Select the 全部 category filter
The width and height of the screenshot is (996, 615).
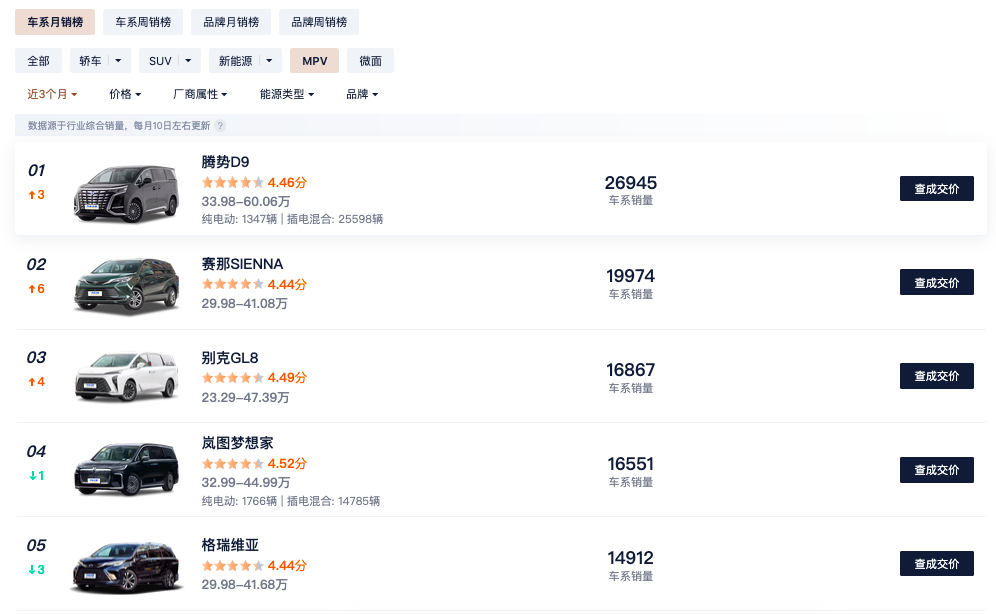pos(38,61)
